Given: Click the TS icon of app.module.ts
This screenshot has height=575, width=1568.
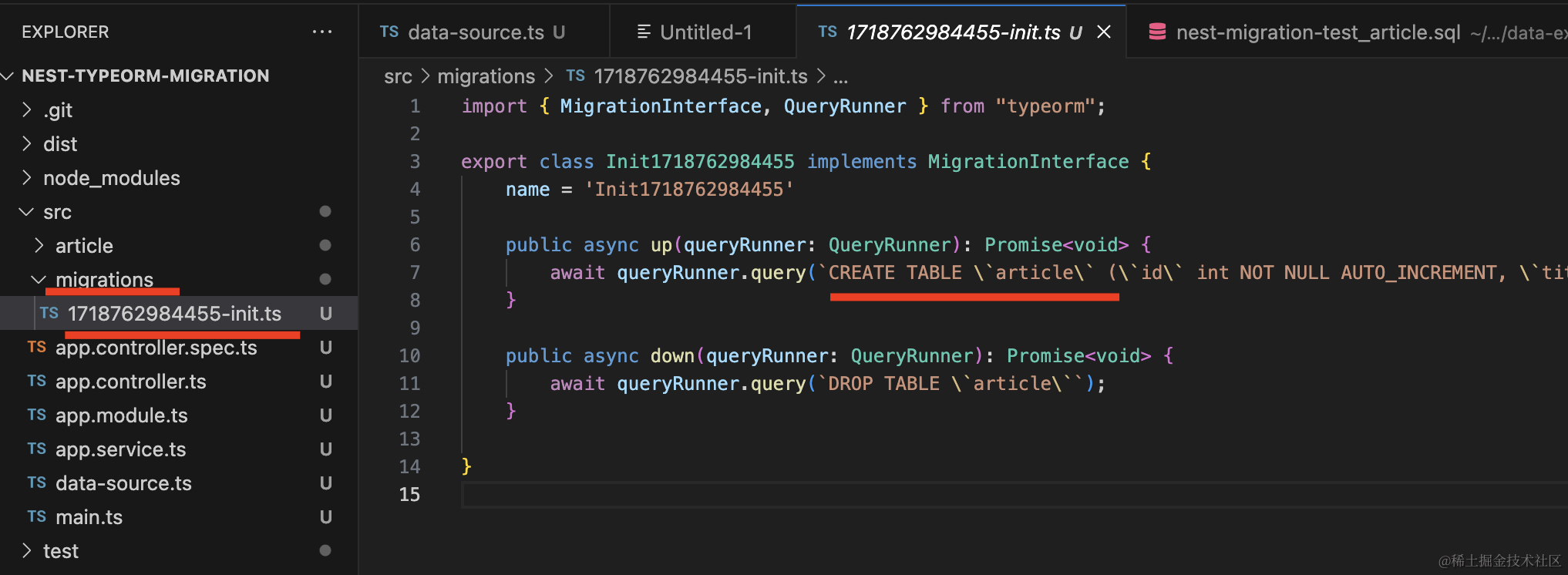Looking at the screenshot, I should (36, 415).
